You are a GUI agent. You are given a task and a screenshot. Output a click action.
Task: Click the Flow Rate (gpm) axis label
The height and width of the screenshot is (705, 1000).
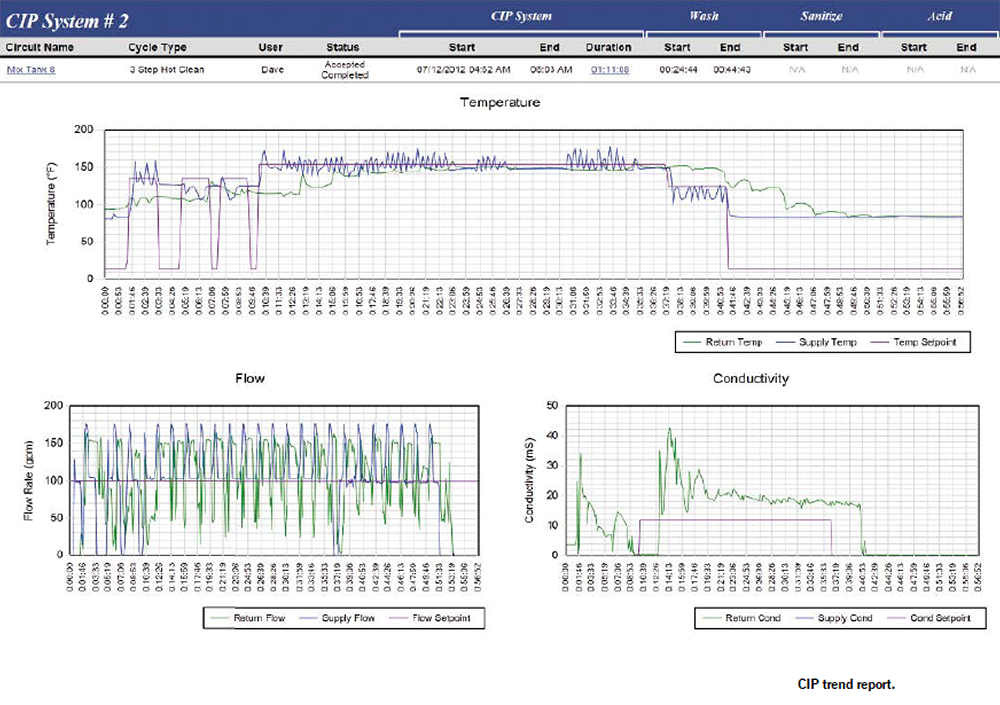29,480
